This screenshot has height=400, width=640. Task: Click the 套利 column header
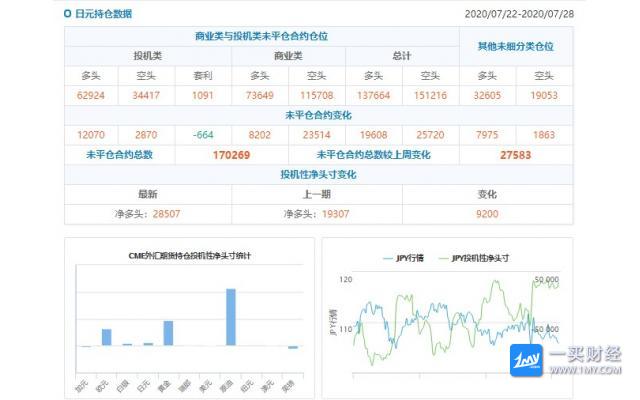click(203, 76)
